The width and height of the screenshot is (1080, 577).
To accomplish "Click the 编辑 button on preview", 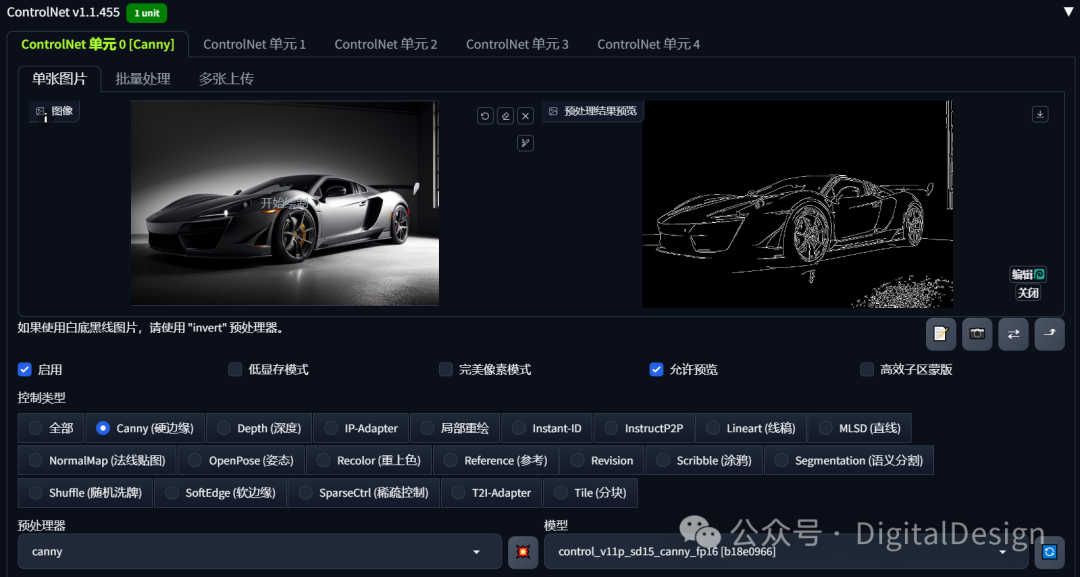I will (1028, 273).
